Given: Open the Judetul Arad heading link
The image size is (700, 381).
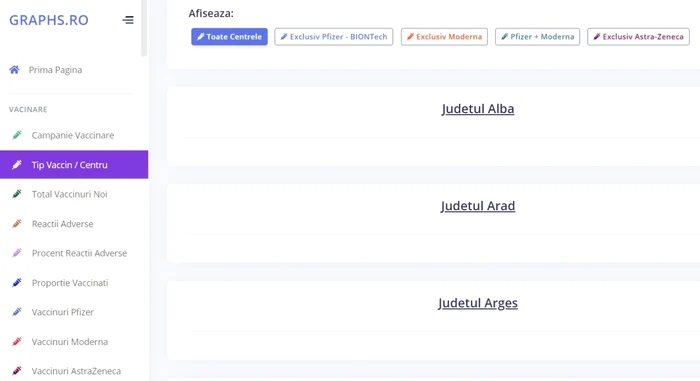Looking at the screenshot, I should click(478, 205).
